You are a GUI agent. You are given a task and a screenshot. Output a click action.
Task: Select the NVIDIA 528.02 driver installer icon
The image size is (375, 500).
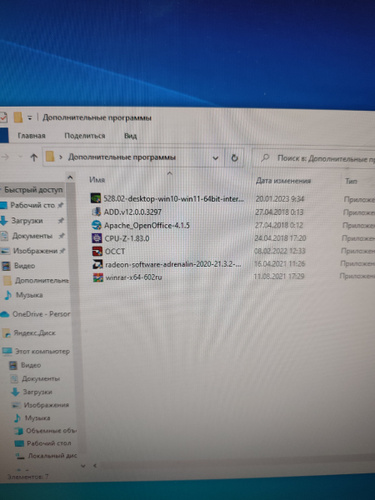click(96, 198)
